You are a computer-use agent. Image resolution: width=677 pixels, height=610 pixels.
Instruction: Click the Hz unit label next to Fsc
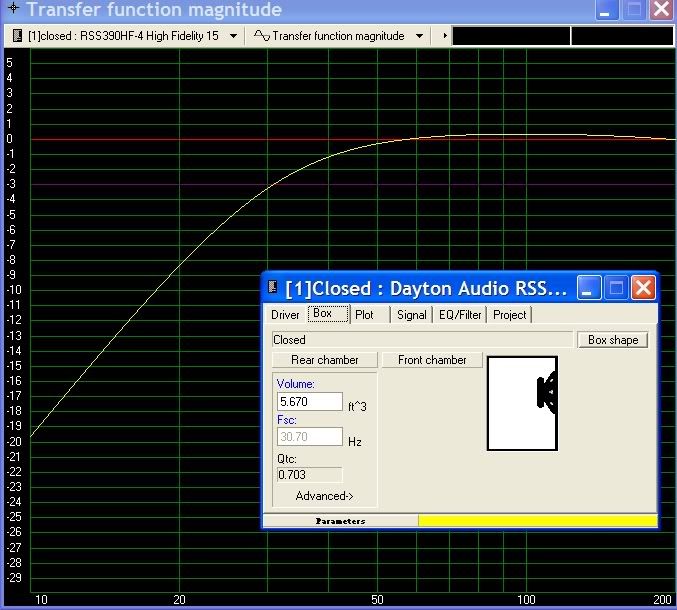(x=354, y=442)
